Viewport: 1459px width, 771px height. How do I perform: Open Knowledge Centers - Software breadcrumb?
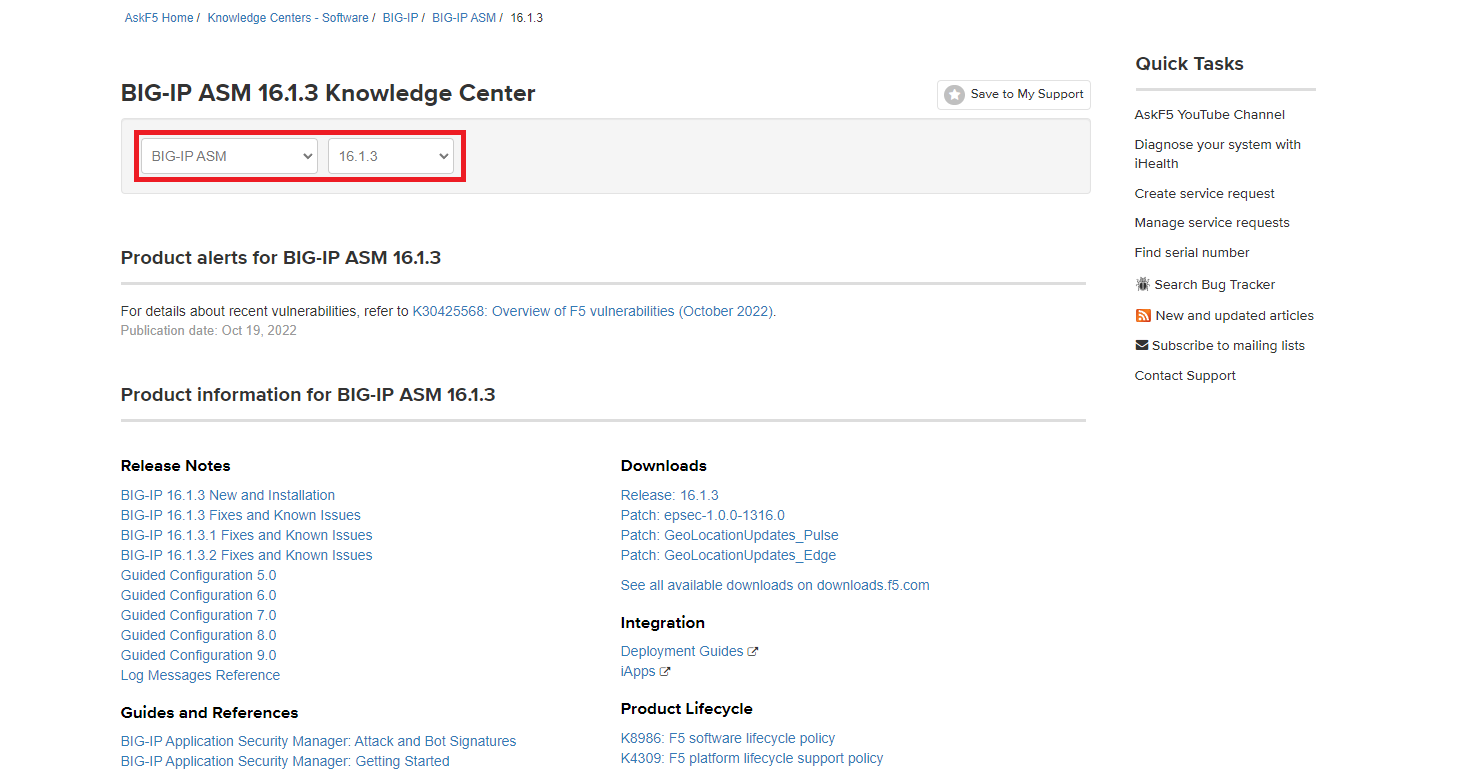tap(288, 18)
